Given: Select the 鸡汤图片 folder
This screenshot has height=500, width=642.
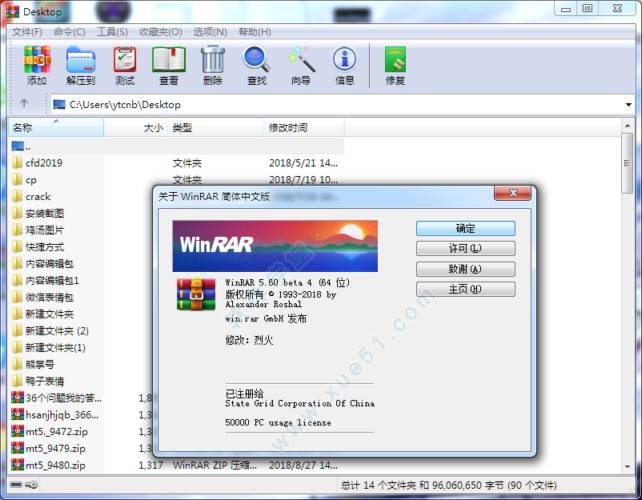Looking at the screenshot, I should (x=38, y=230).
